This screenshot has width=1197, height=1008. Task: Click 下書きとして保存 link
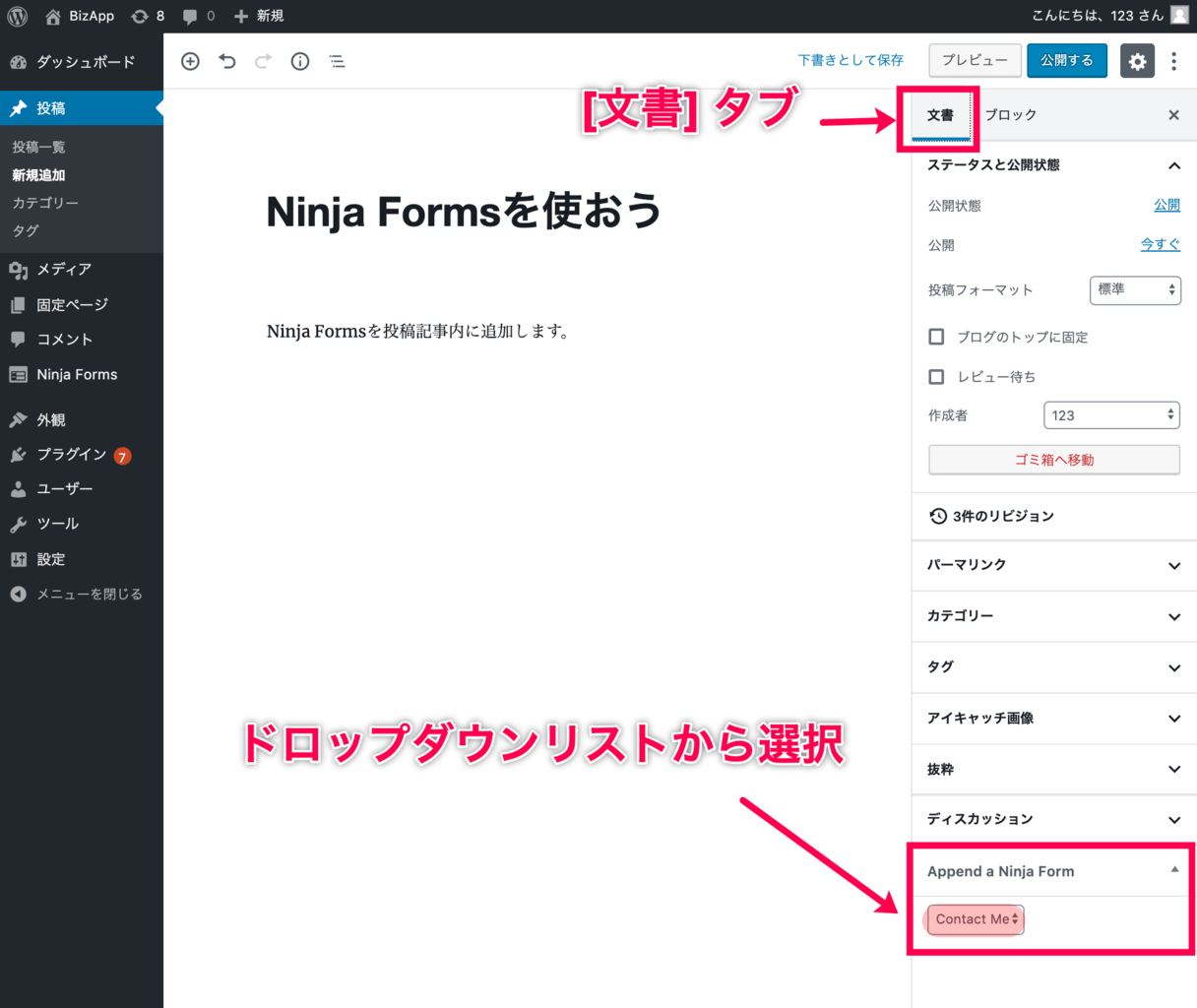tap(850, 61)
